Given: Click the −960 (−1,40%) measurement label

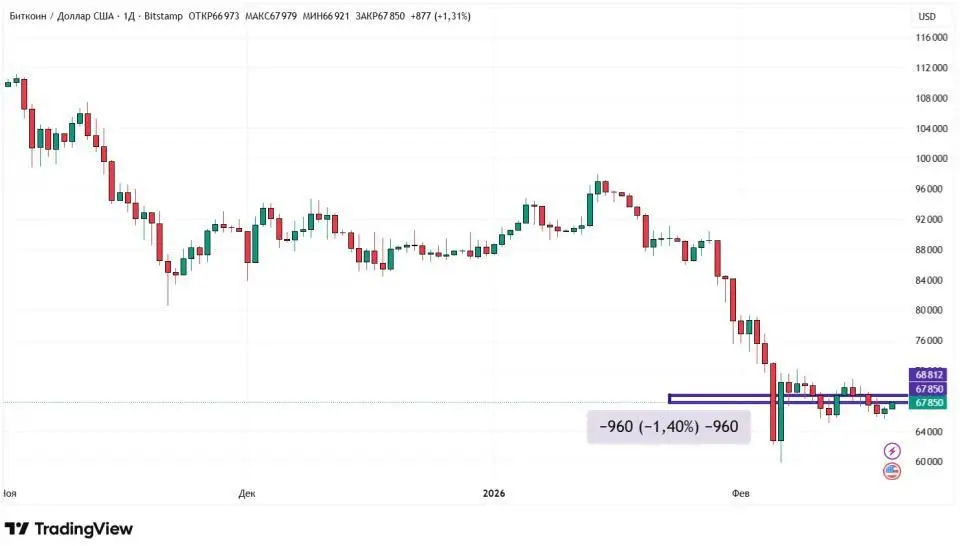Looking at the screenshot, I should point(668,427).
